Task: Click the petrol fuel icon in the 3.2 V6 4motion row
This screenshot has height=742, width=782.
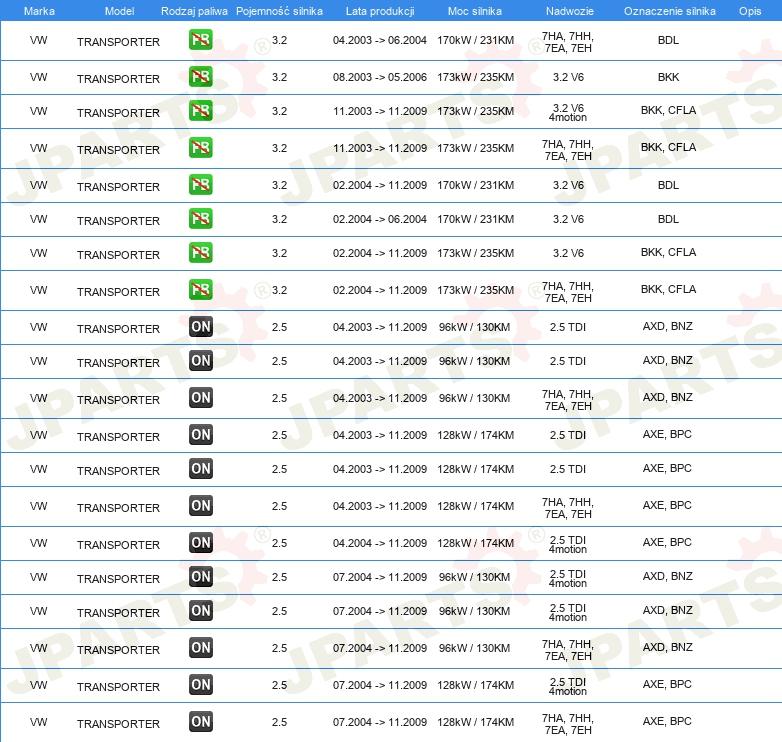Action: 200,111
